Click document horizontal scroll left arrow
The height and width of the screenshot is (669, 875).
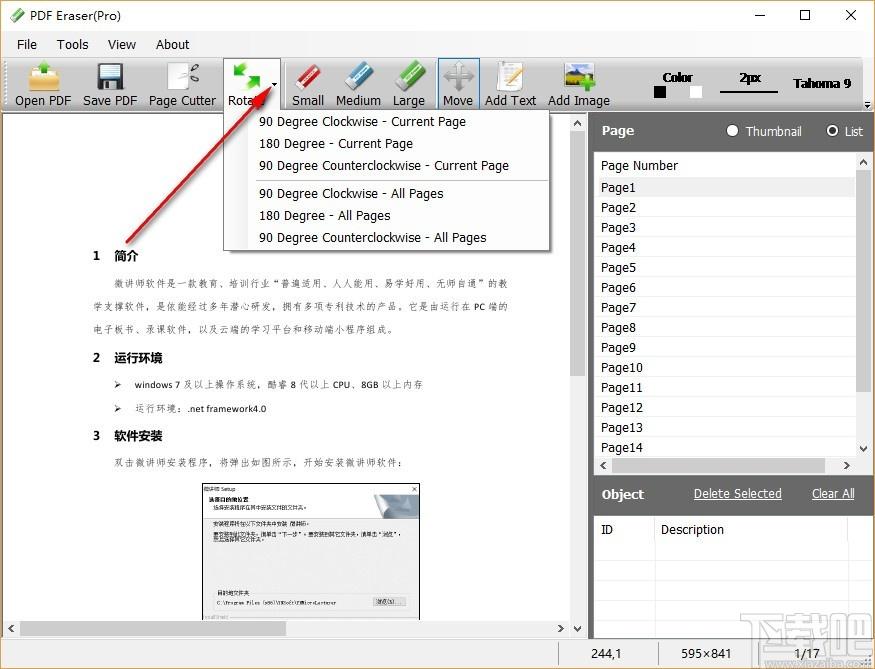[11, 628]
